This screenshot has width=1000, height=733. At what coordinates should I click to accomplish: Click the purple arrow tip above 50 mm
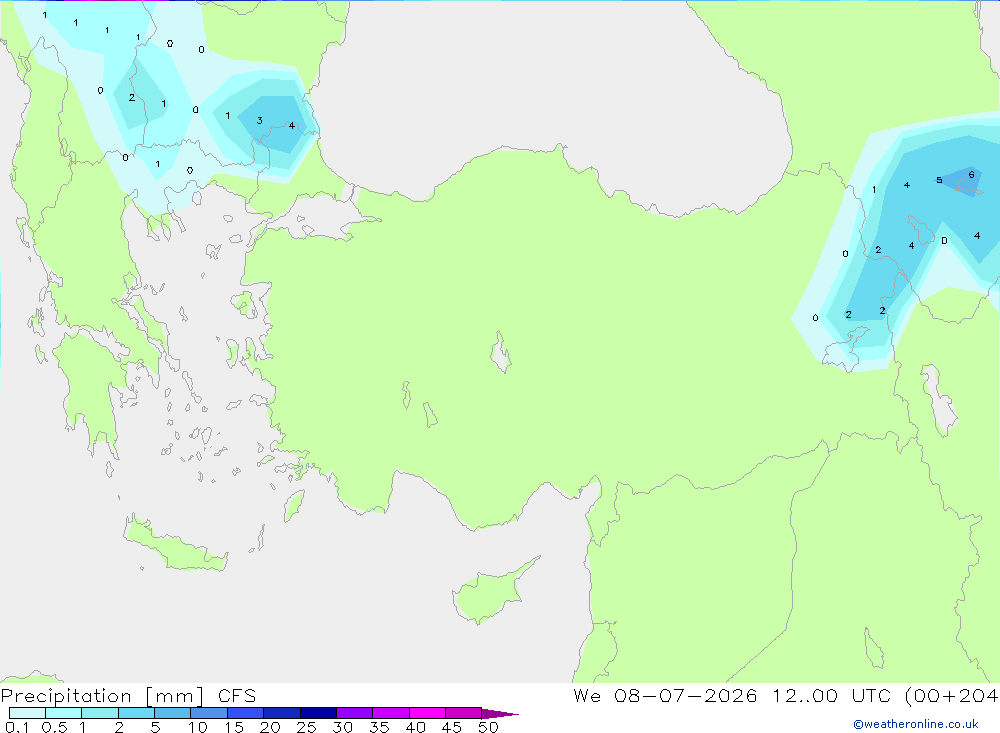501,713
